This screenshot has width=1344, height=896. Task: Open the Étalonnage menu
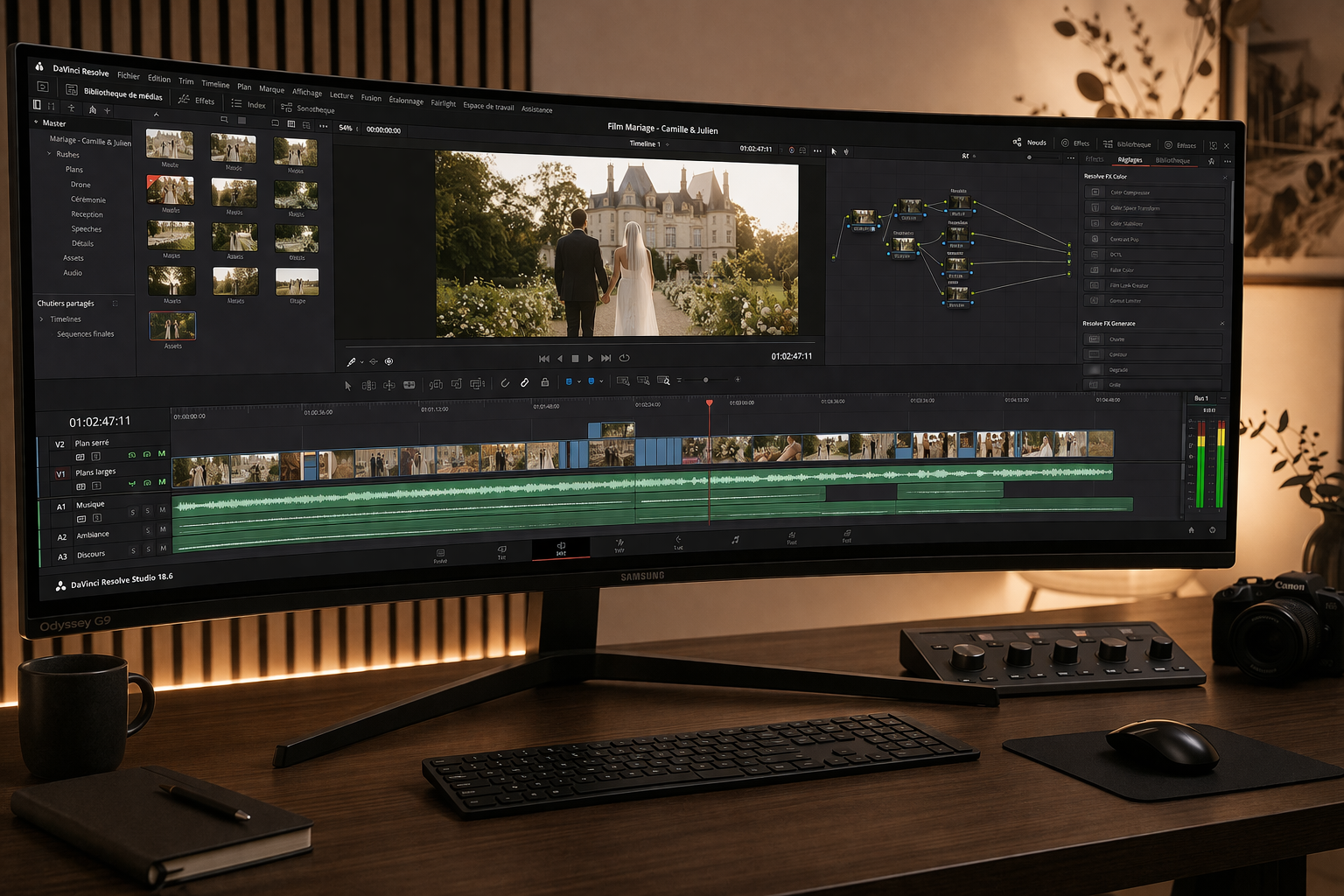tap(405, 101)
